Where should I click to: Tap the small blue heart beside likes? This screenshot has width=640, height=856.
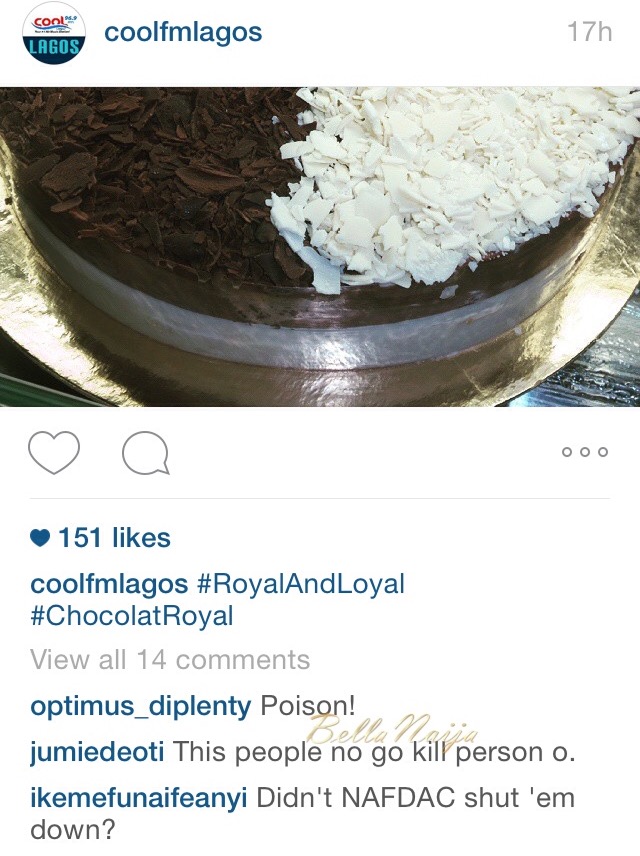(40, 538)
